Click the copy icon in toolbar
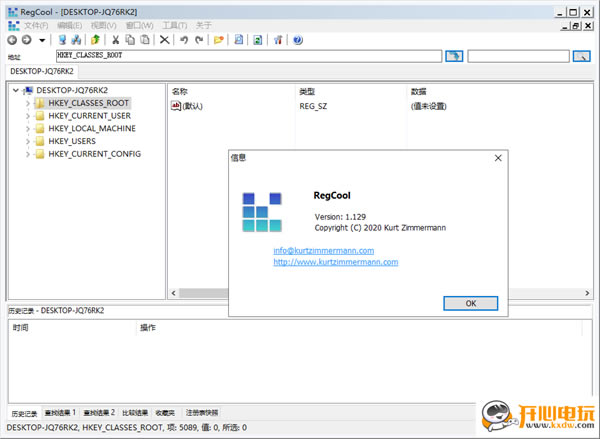 [x=130, y=40]
